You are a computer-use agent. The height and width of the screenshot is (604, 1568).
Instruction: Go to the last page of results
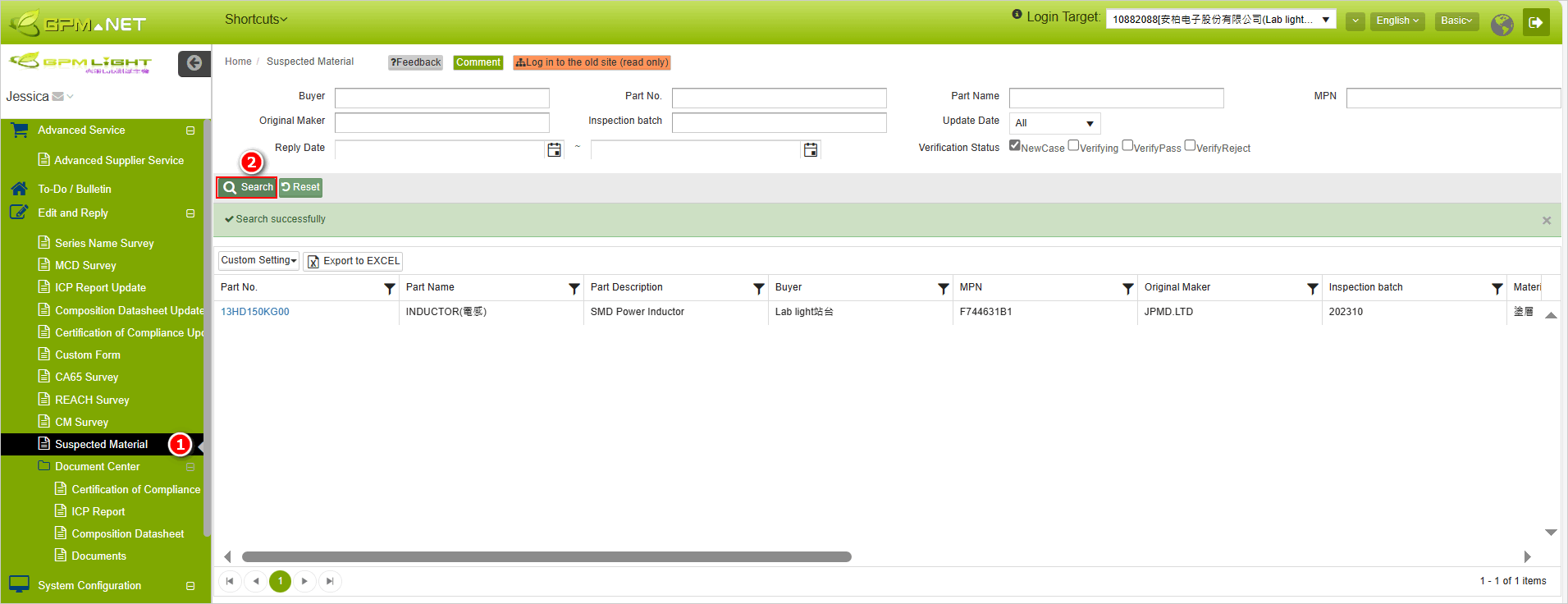pos(330,581)
